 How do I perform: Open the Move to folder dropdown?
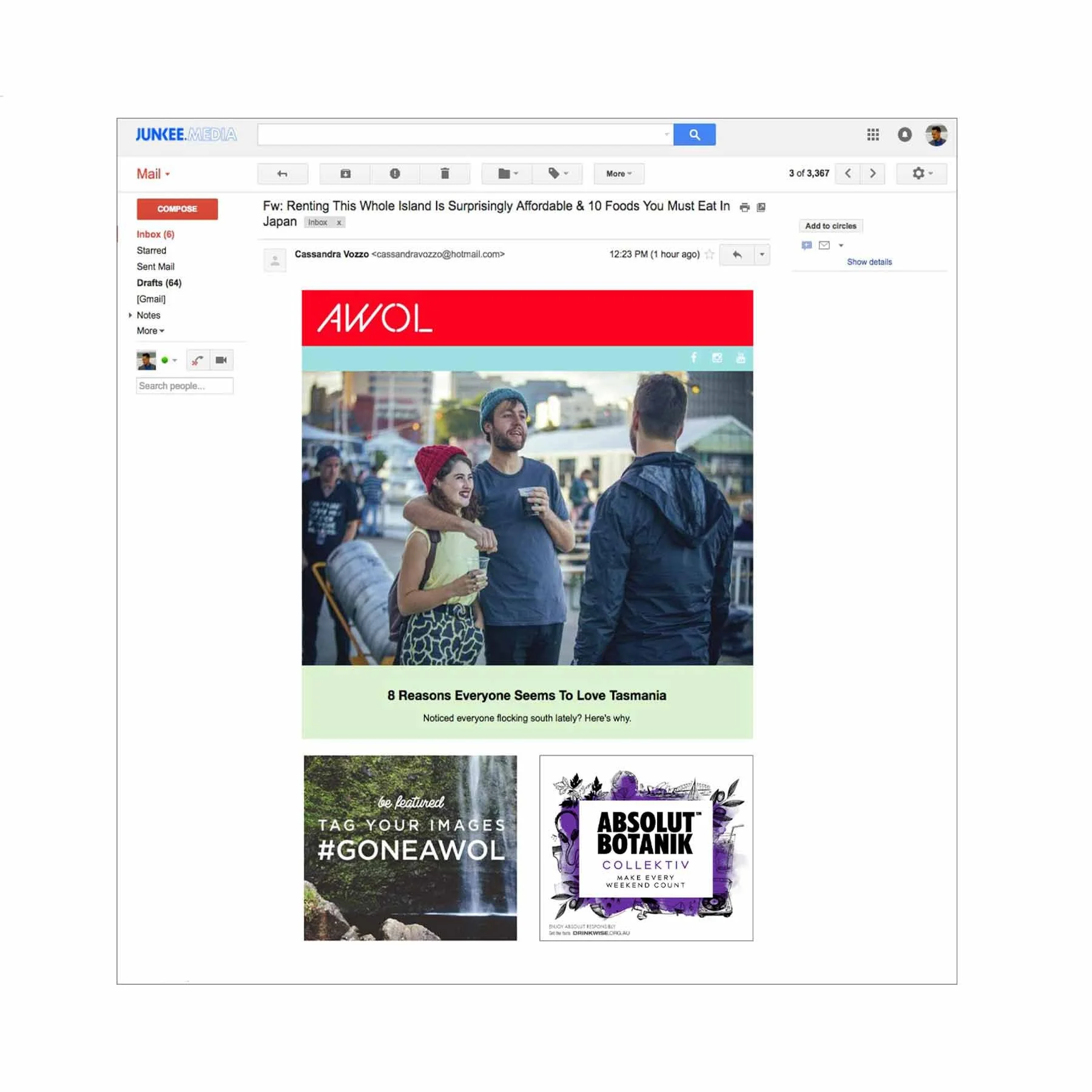tap(507, 174)
